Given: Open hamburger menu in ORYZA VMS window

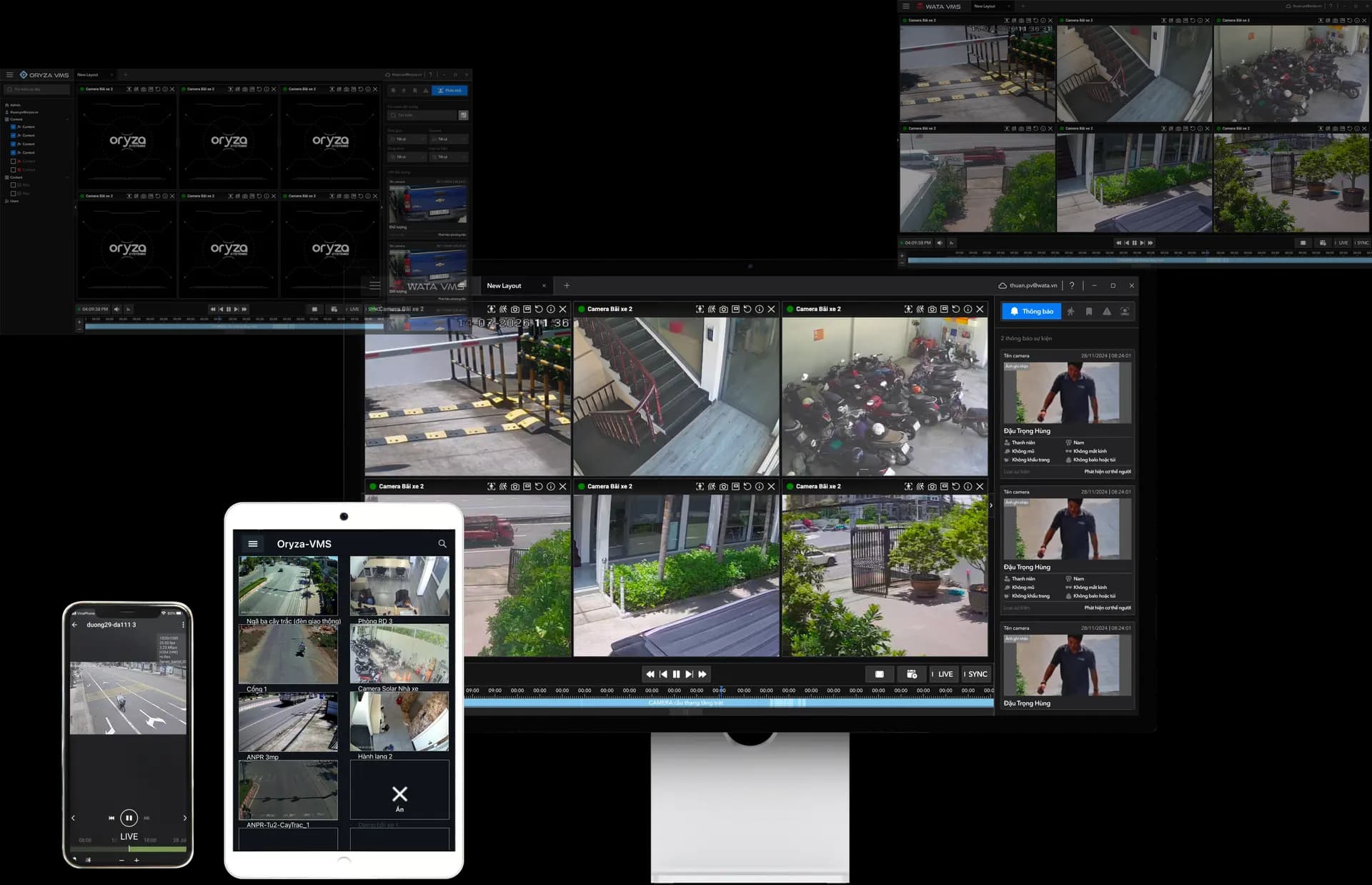Looking at the screenshot, I should pos(9,74).
